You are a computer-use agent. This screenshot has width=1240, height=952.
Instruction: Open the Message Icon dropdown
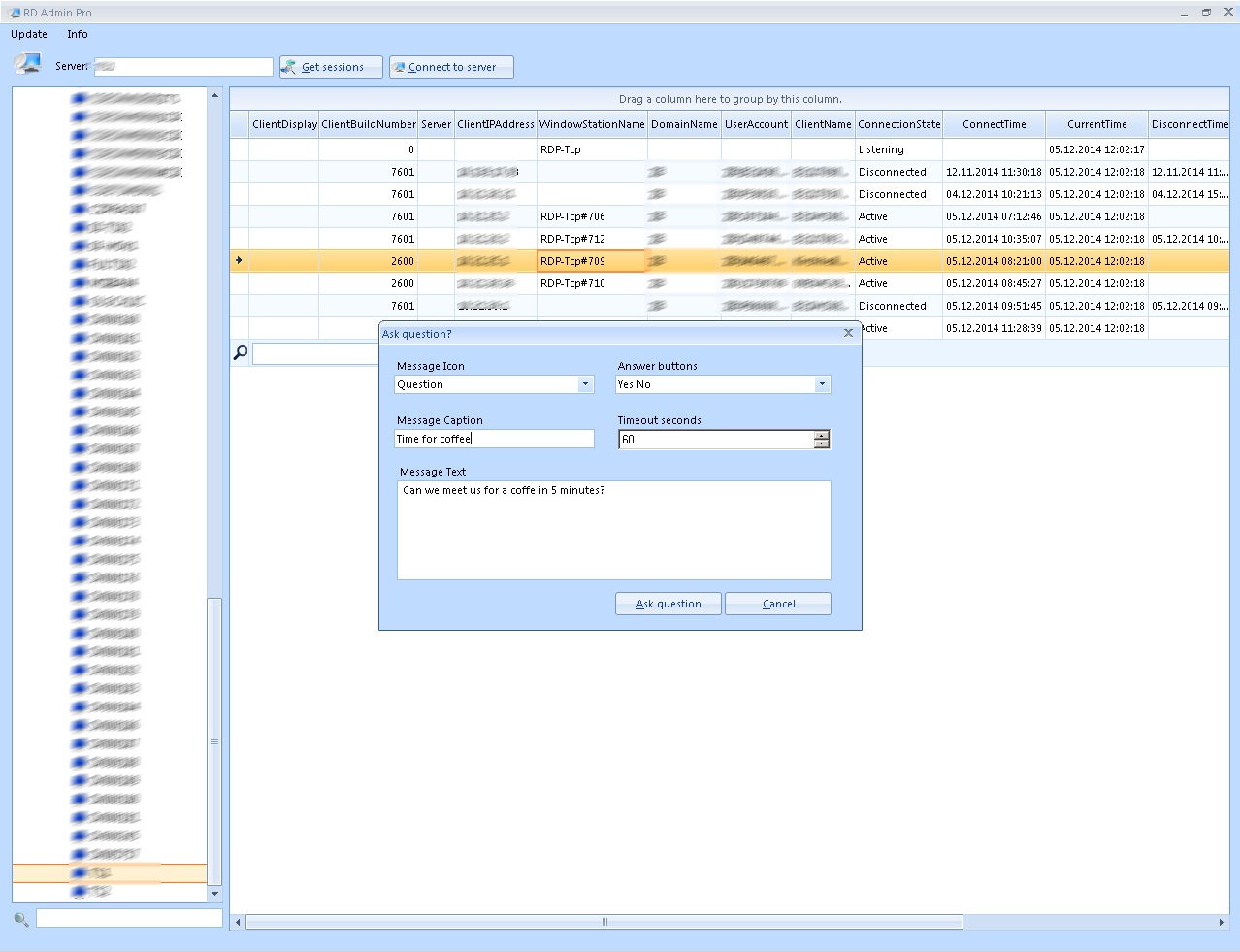click(585, 384)
